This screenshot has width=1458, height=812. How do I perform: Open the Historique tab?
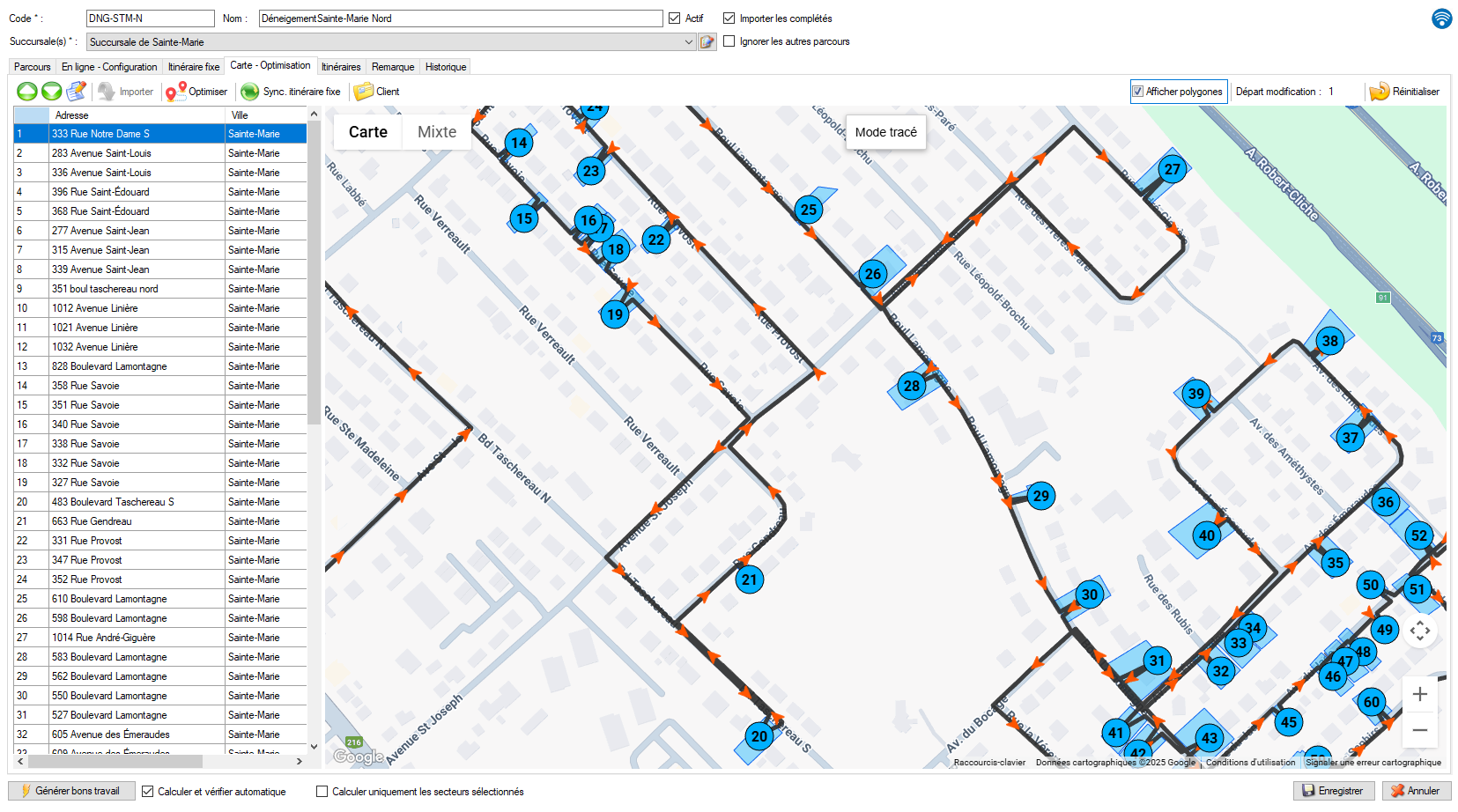pyautogui.click(x=446, y=67)
